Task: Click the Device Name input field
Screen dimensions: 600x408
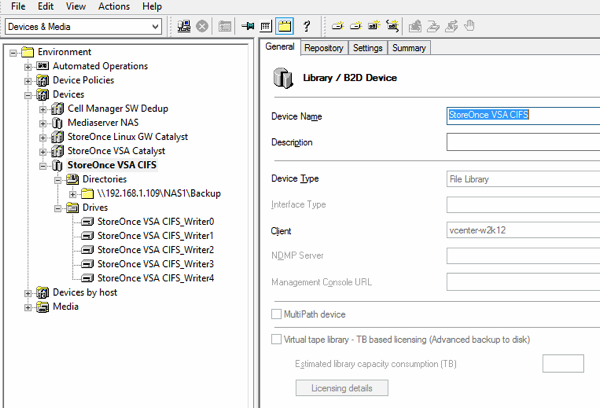Action: pyautogui.click(x=523, y=115)
